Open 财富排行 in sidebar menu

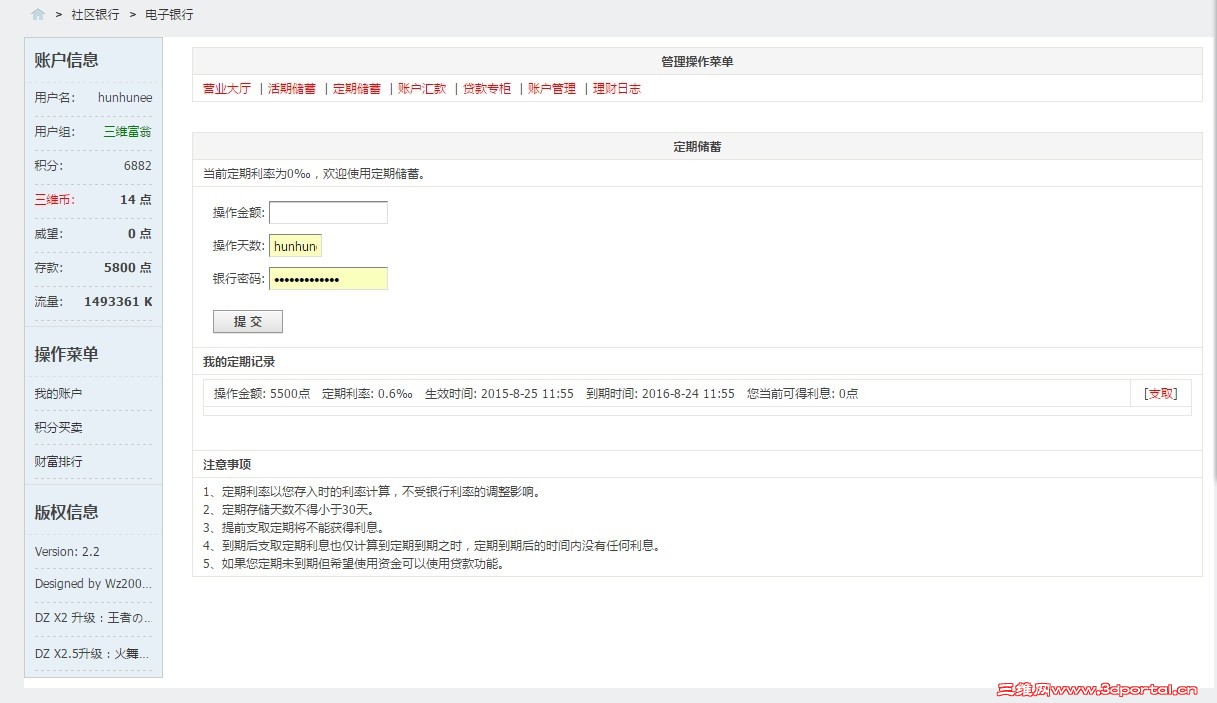tap(58, 461)
